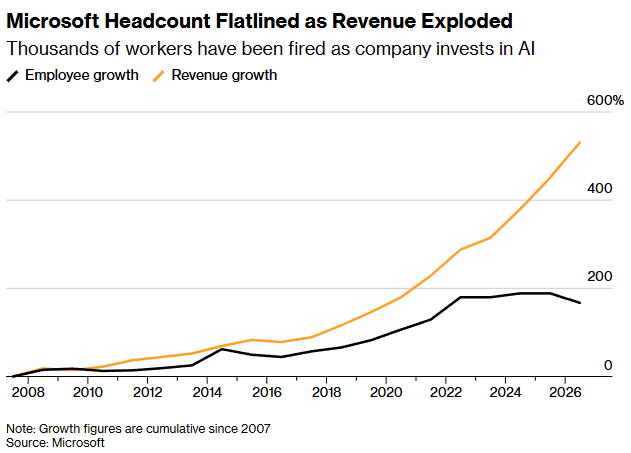
Task: Click the orange Revenue growth legend swatch
Action: point(159,76)
